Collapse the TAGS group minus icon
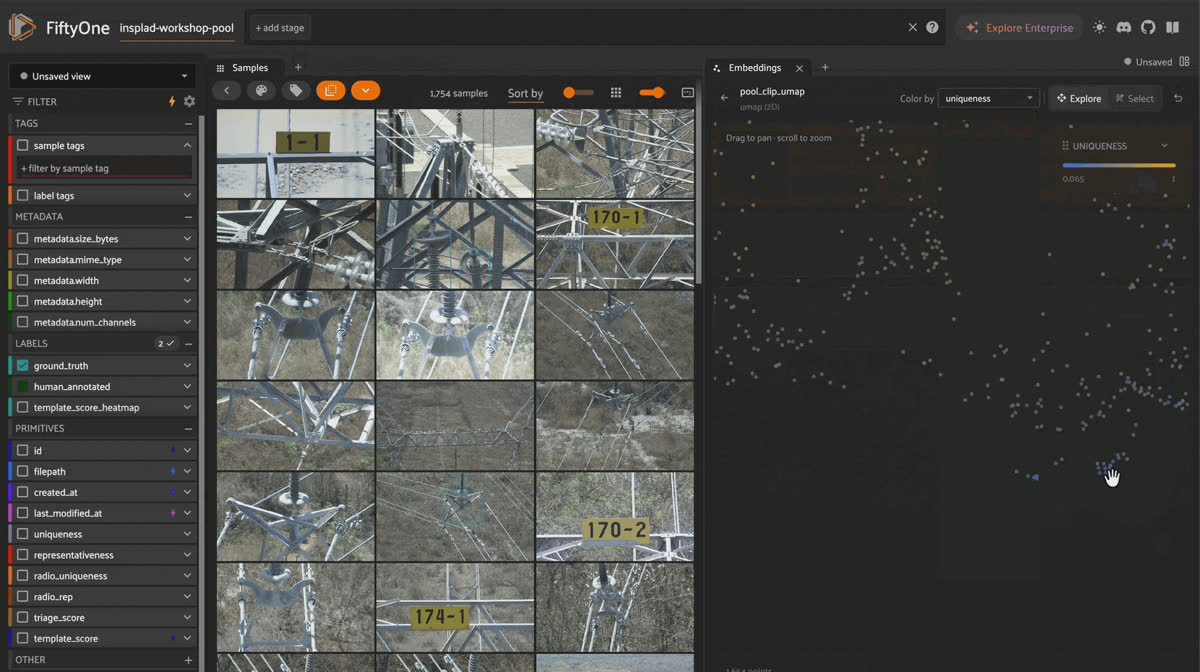This screenshot has height=672, width=1200. pos(188,123)
